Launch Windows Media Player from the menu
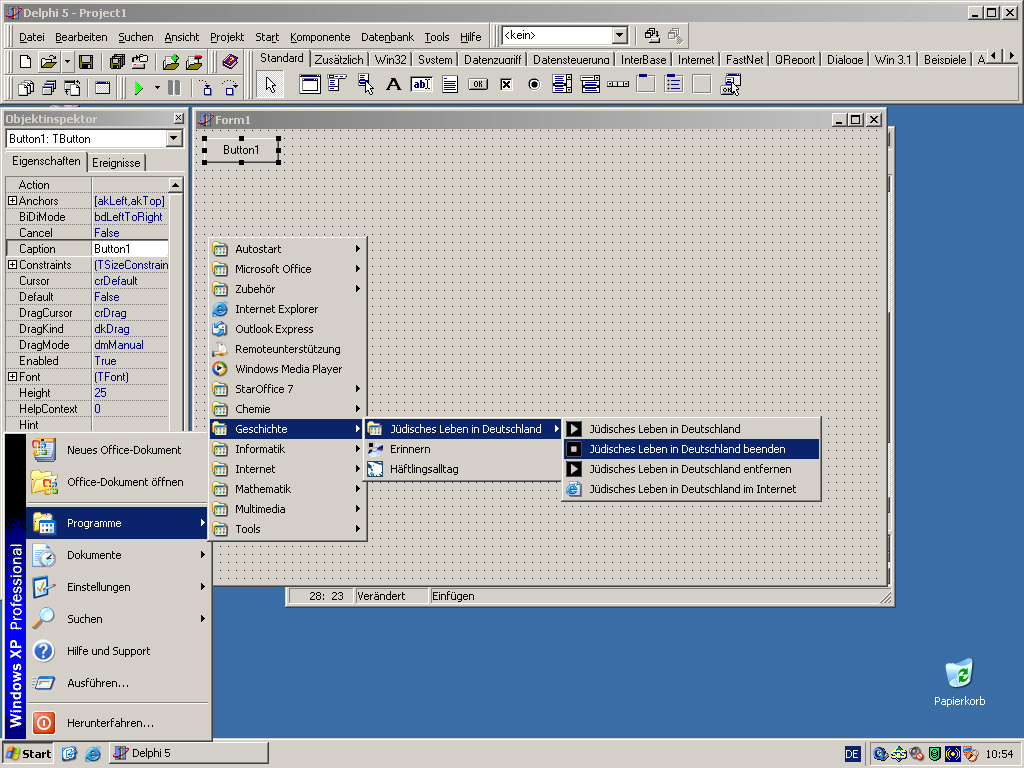Viewport: 1024px width, 768px height. (x=288, y=369)
